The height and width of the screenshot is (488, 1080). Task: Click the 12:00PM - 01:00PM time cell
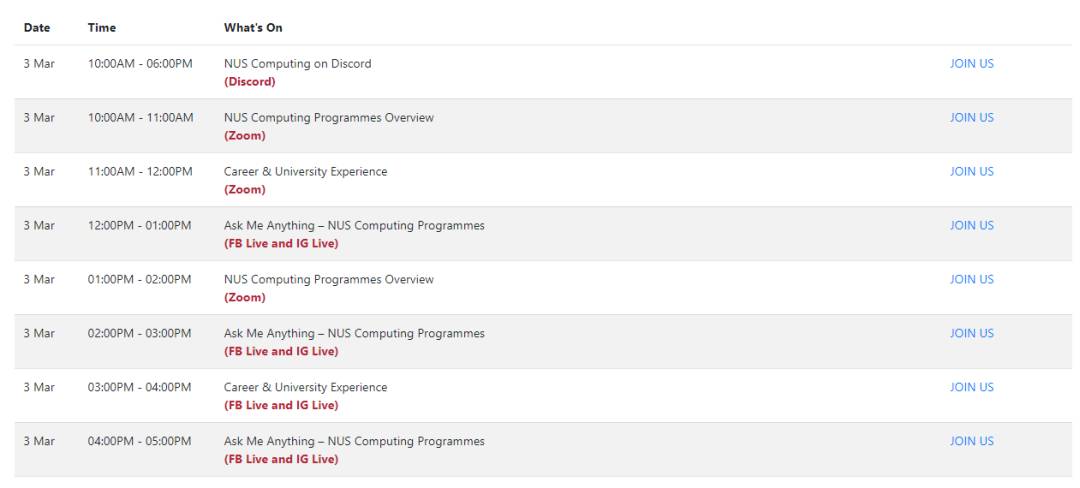click(140, 226)
